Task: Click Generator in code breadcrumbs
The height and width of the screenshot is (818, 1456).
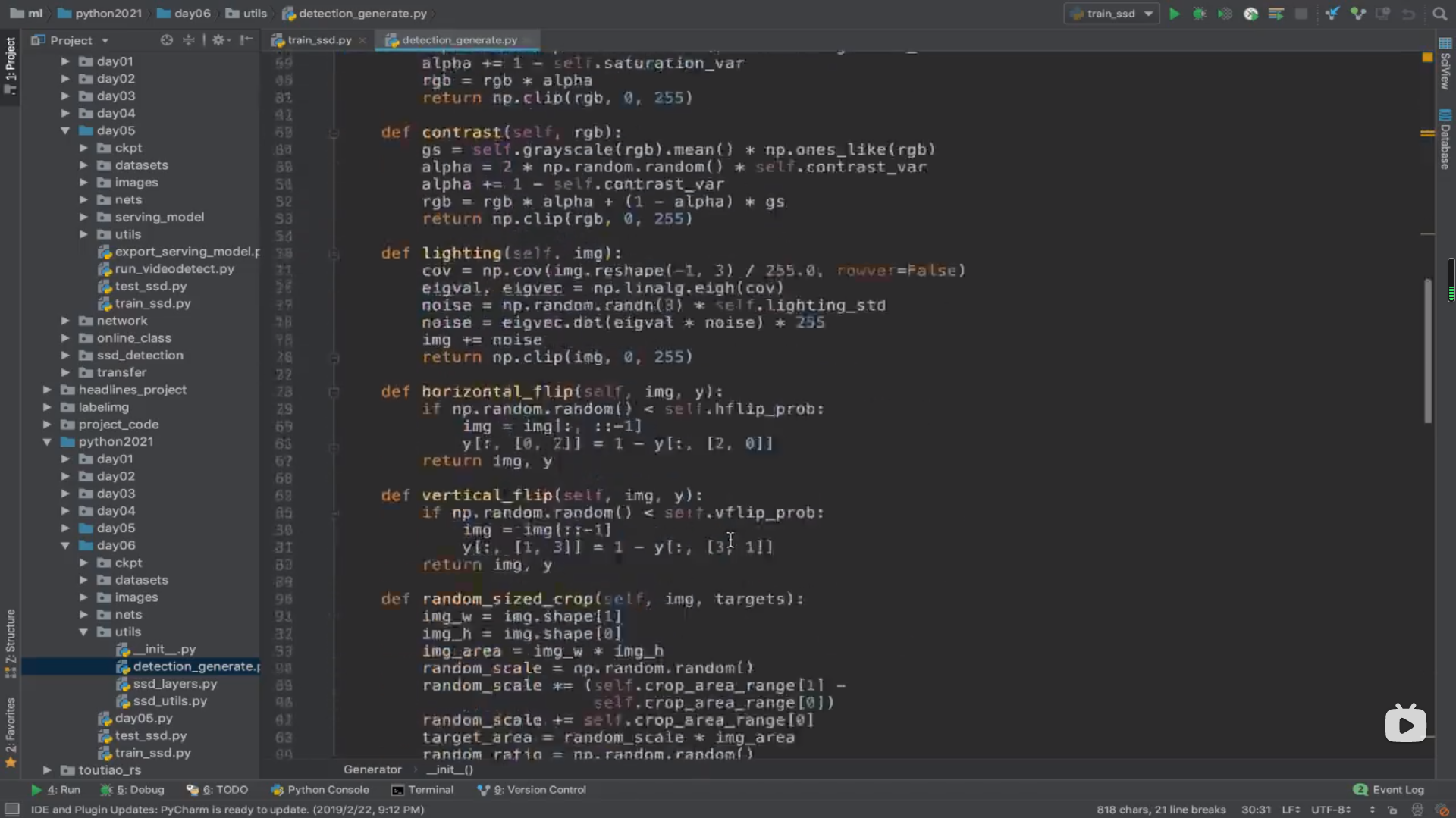Action: tap(372, 769)
